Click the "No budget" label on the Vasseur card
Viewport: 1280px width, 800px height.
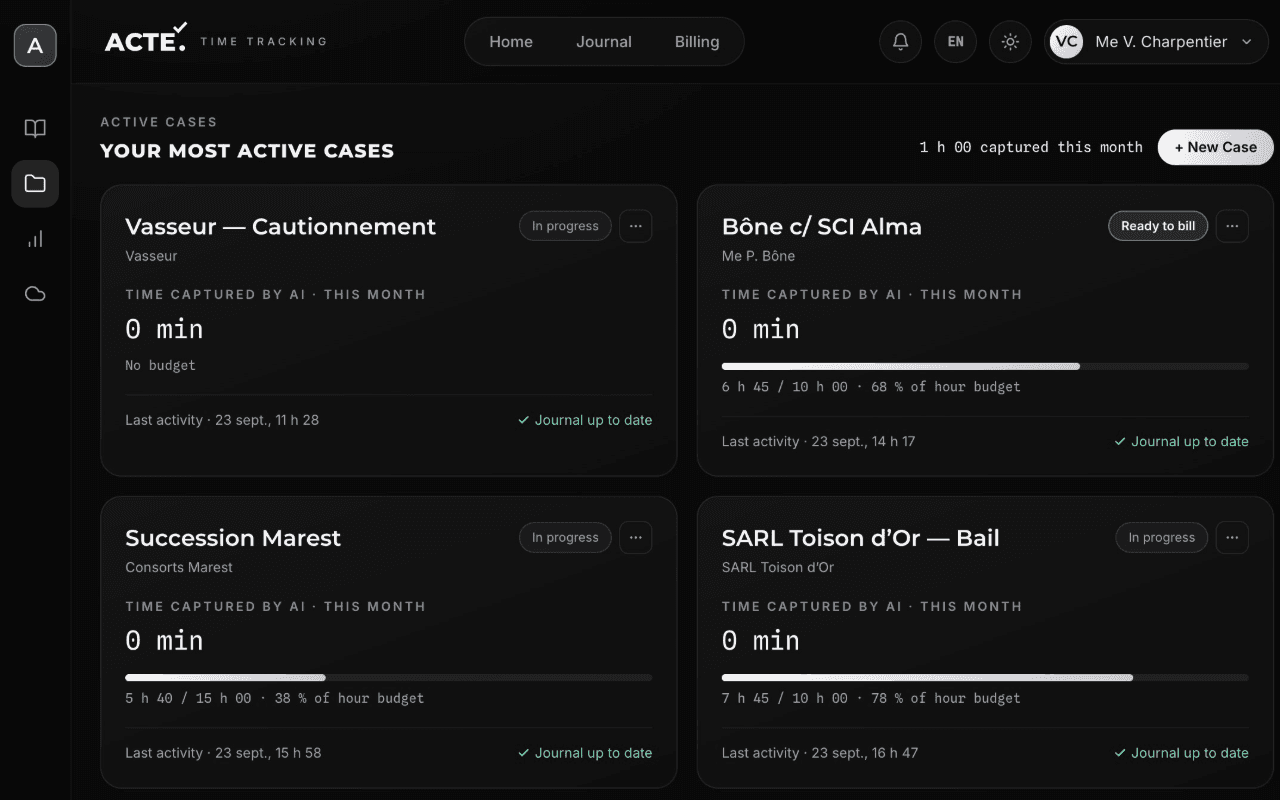click(x=160, y=365)
